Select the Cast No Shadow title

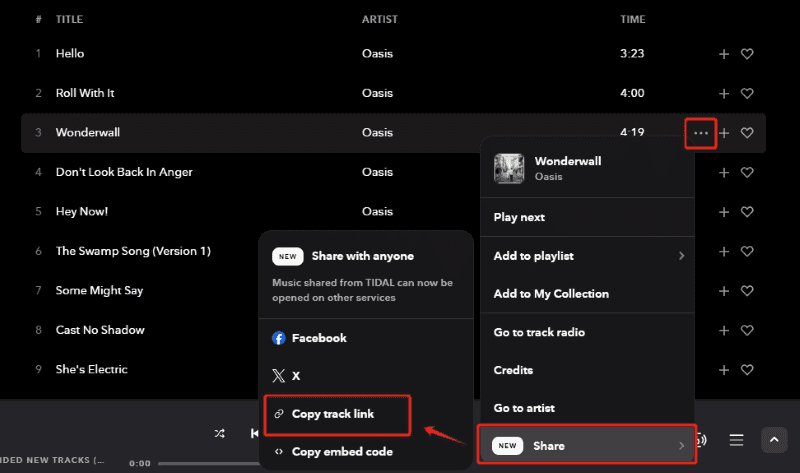100,330
